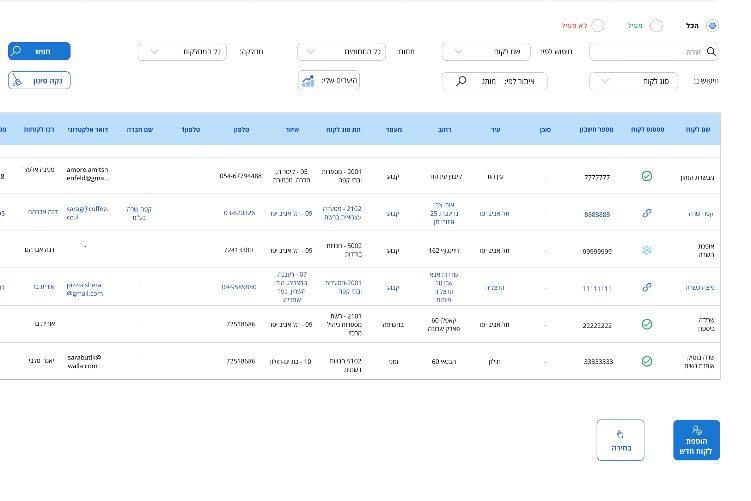This screenshot has width=751, height=501.
Task: Click the 'נקה סינון' clear filter button
Action: coord(39,80)
